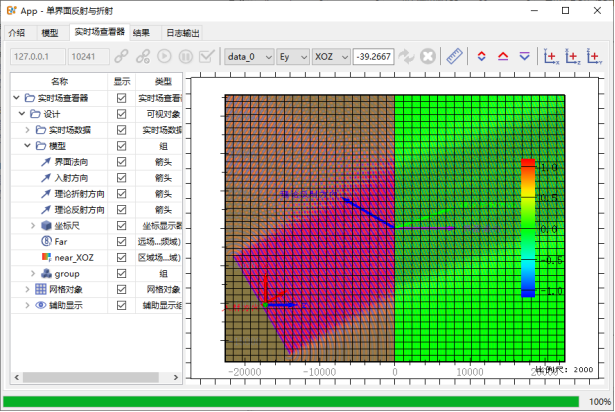Click the tree panel horizontal scrollbar

[91, 377]
